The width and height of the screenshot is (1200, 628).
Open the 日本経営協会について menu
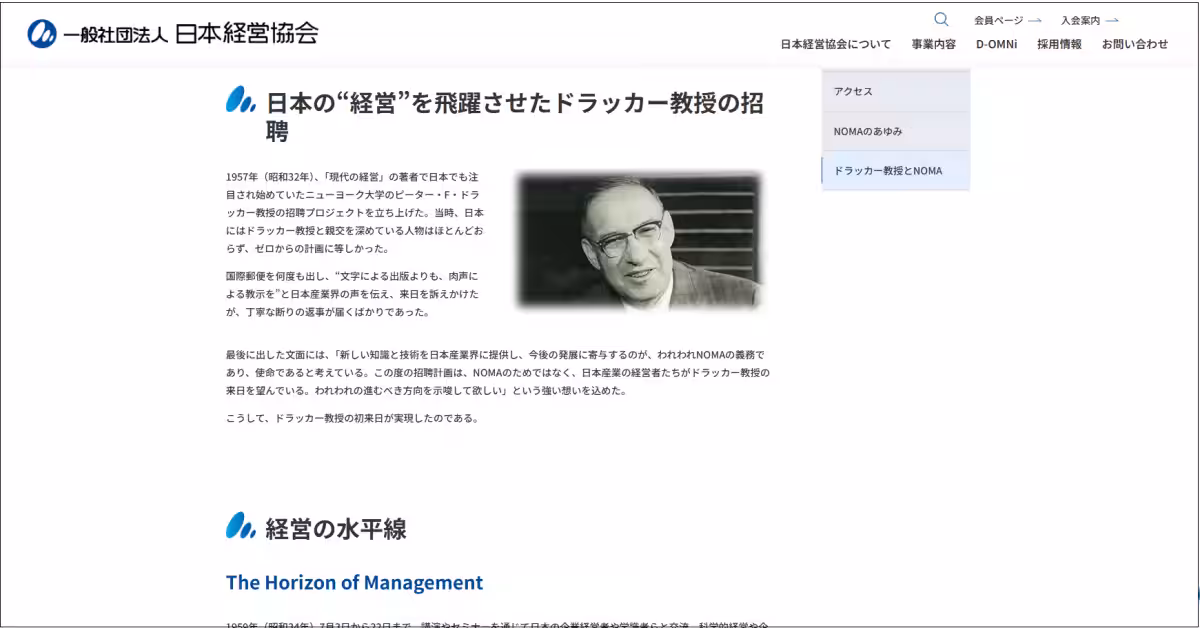click(x=836, y=44)
